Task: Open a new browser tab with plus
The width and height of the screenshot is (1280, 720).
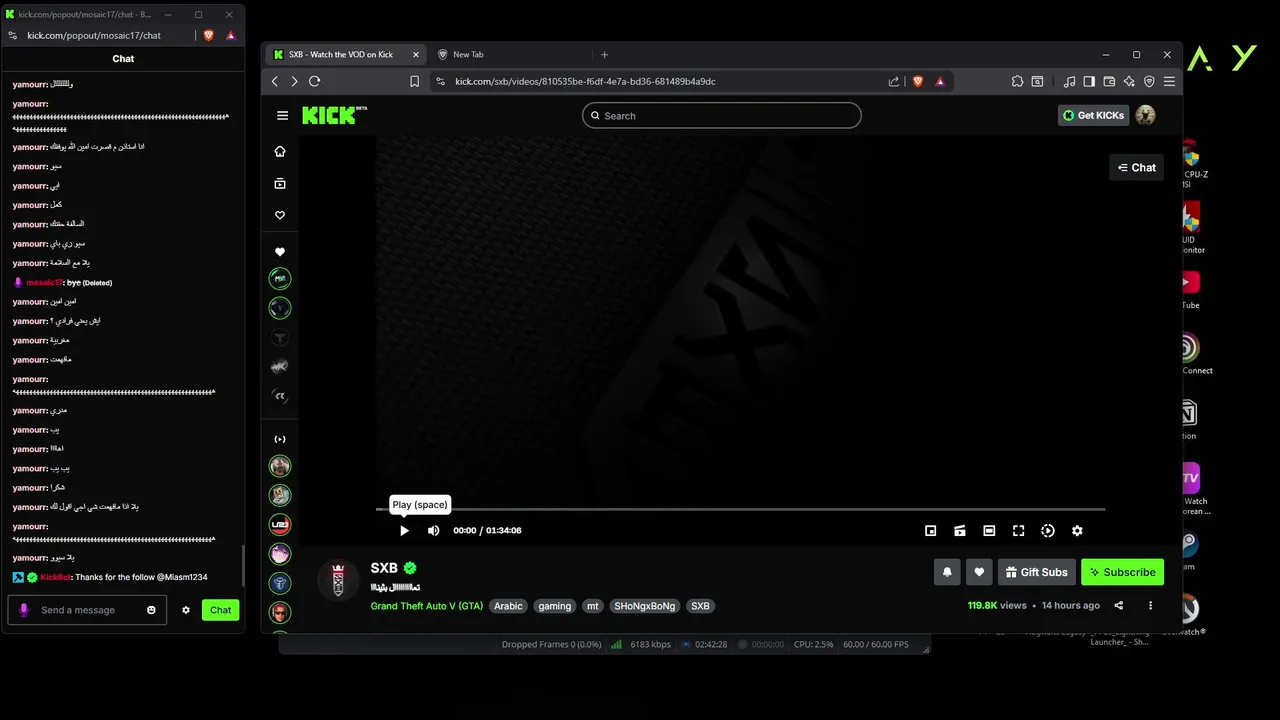Action: [x=604, y=54]
